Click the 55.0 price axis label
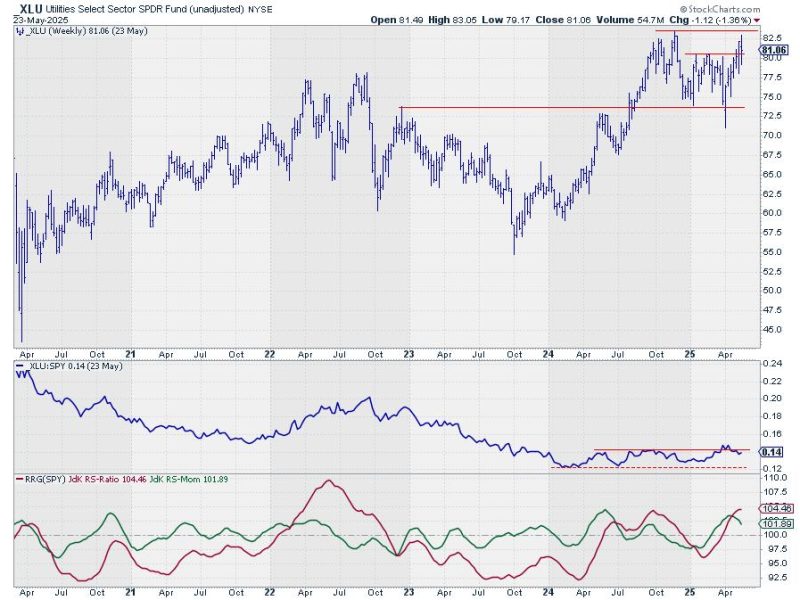Screen dimensions: 800x600 point(771,252)
